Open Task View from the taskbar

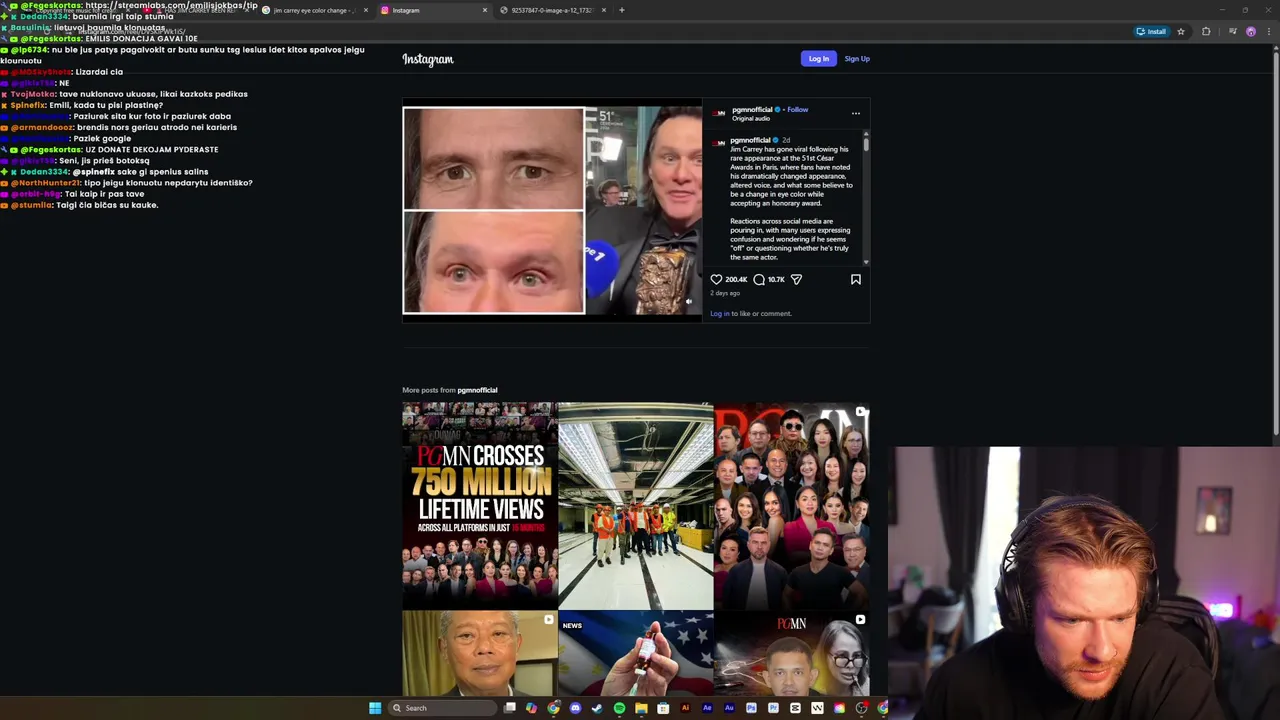(x=509, y=708)
